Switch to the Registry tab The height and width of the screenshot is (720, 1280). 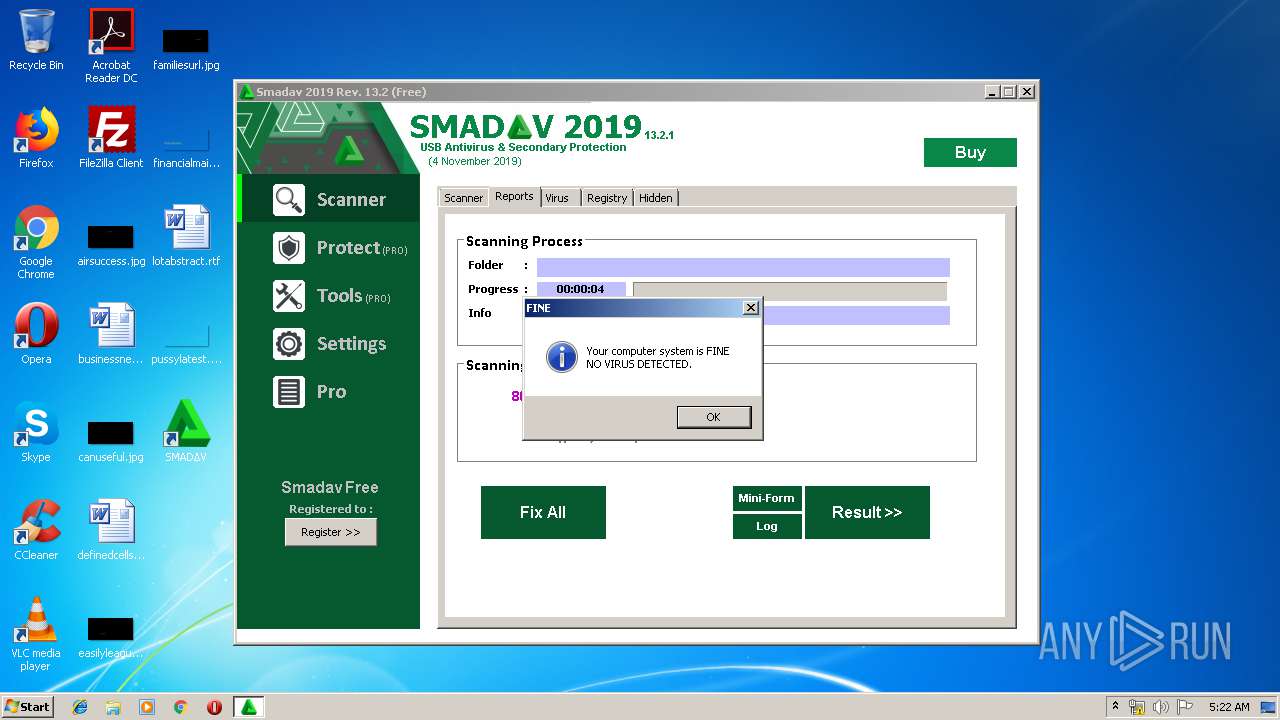tap(607, 198)
